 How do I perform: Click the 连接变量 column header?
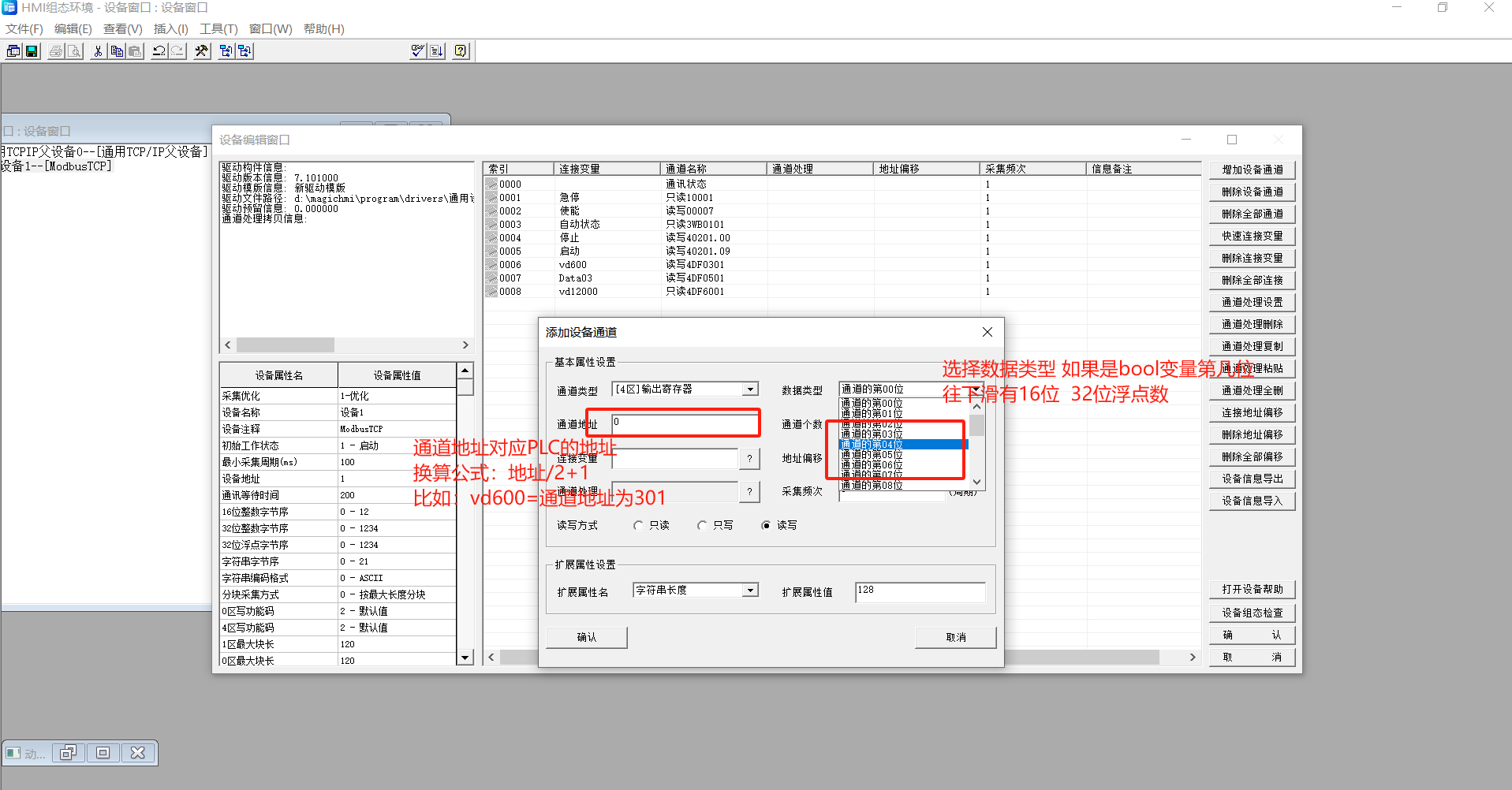point(607,169)
